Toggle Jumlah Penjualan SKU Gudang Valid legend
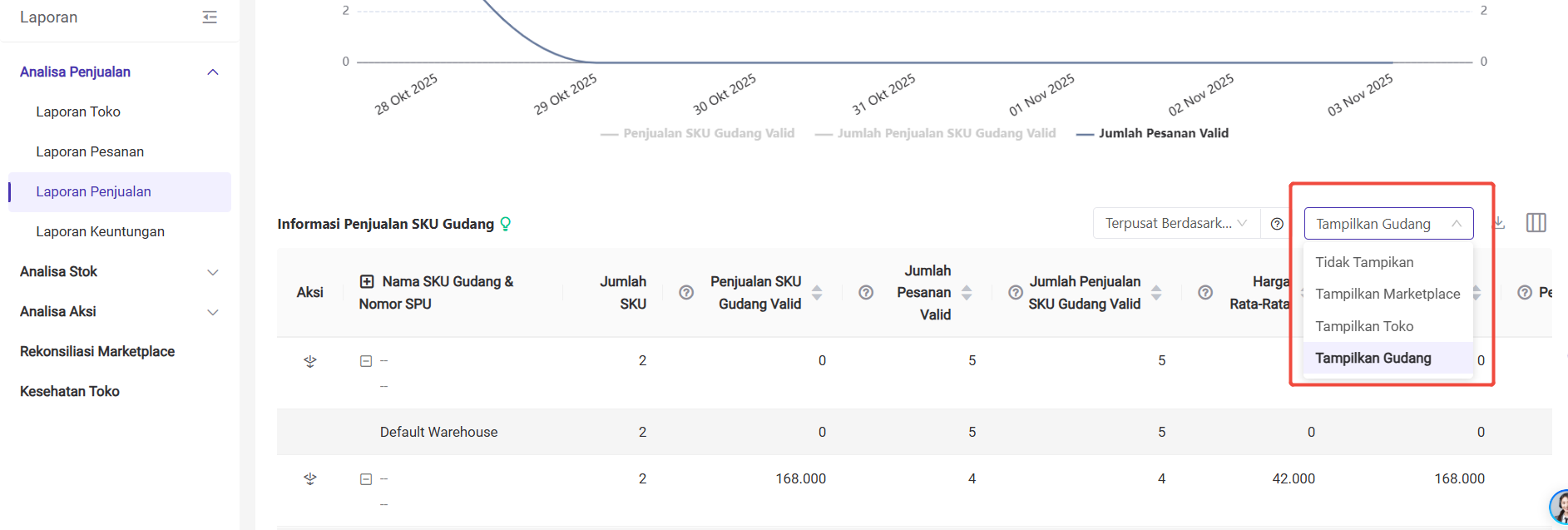Viewport: 1568px width, 530px height. pyautogui.click(x=936, y=133)
